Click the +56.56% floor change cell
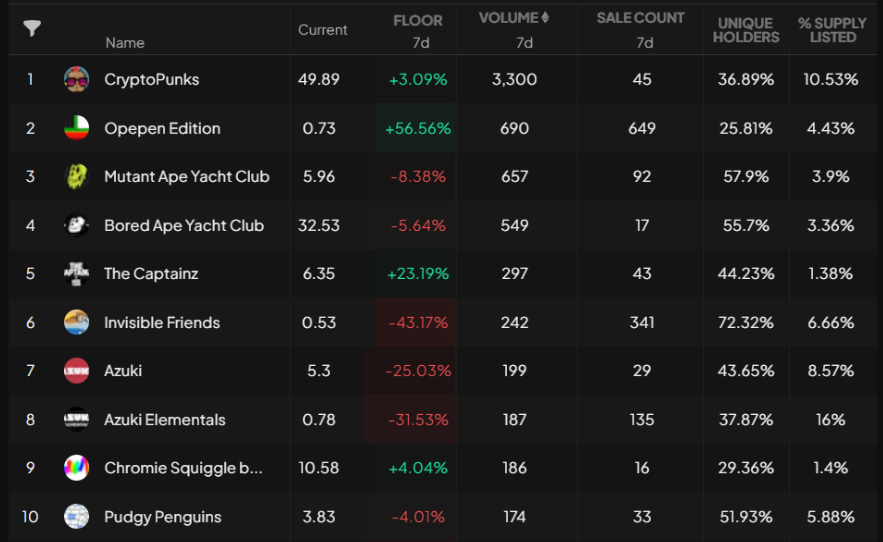883x542 pixels. click(x=418, y=128)
